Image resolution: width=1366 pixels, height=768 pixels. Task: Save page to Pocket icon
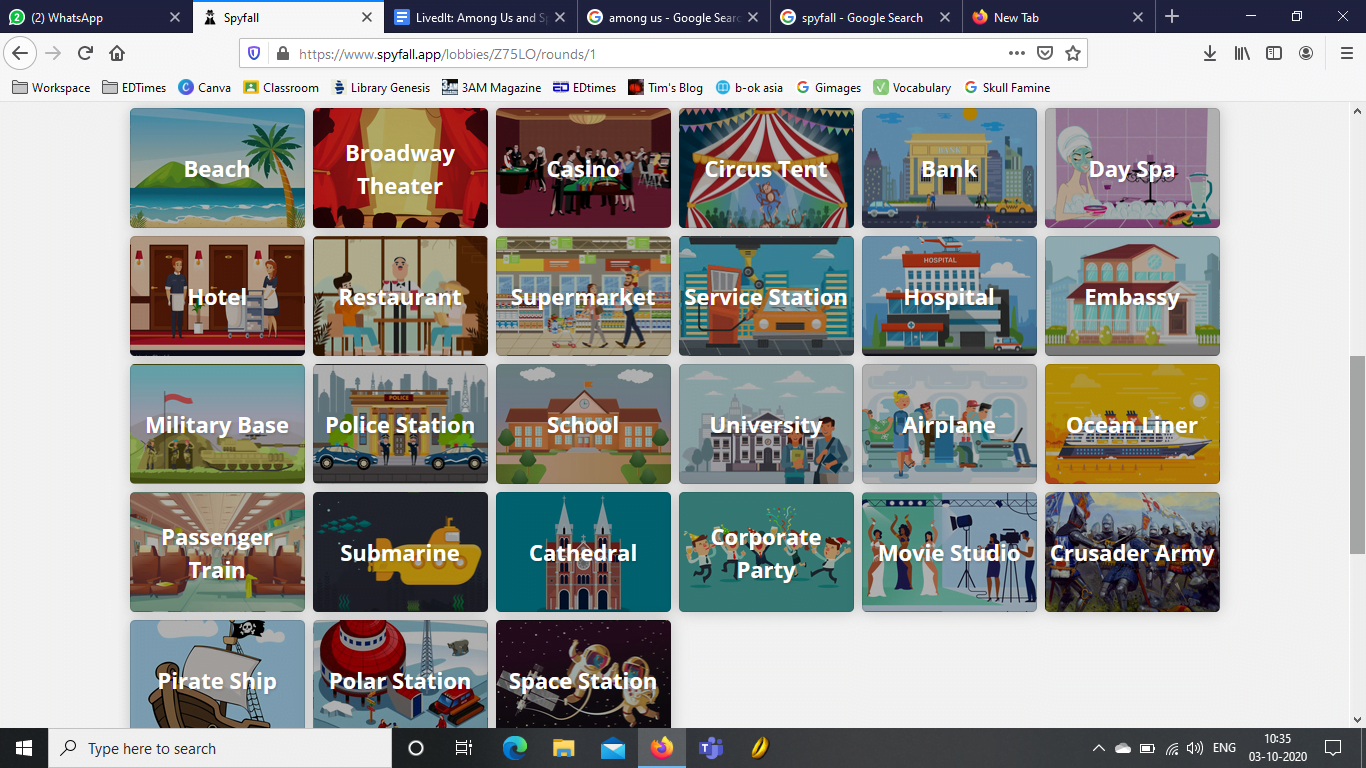(x=1045, y=53)
